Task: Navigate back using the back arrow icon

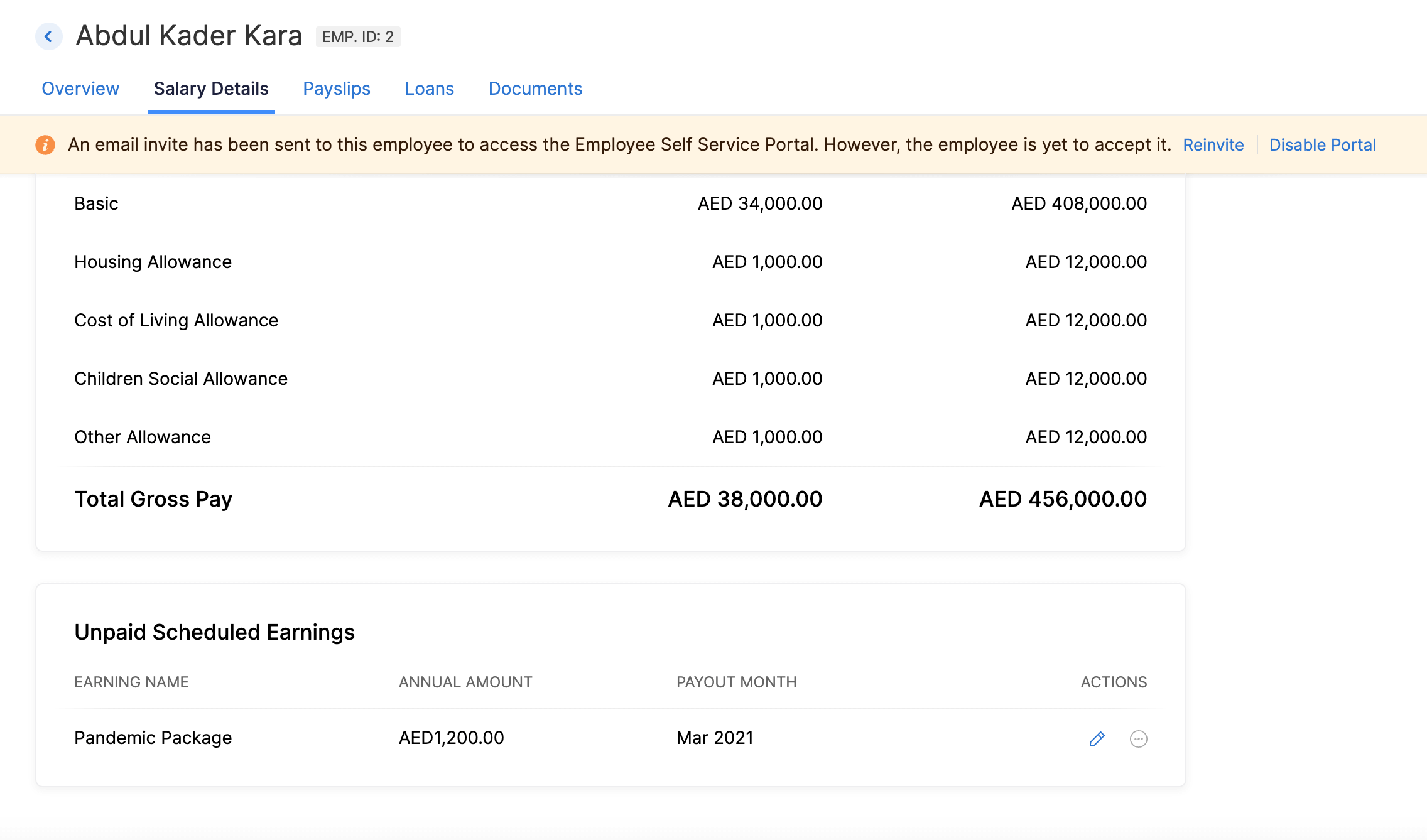Action: coord(48,36)
